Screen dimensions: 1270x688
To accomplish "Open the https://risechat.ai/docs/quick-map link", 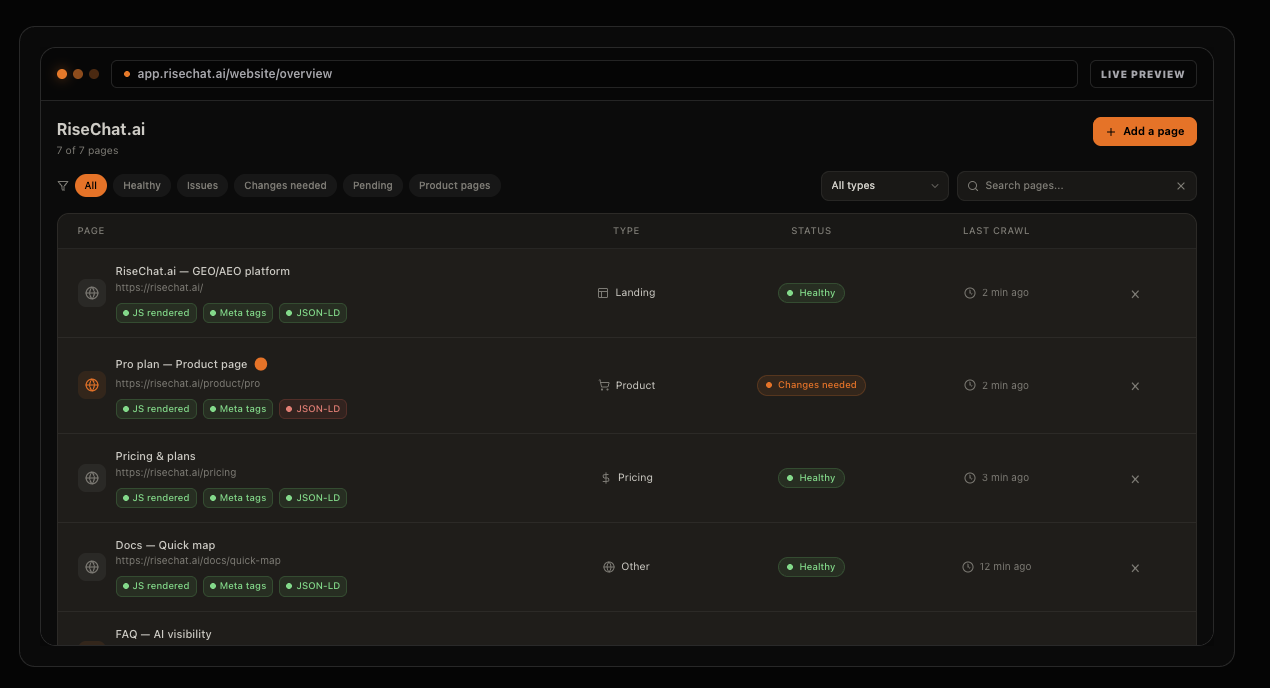I will coord(198,561).
